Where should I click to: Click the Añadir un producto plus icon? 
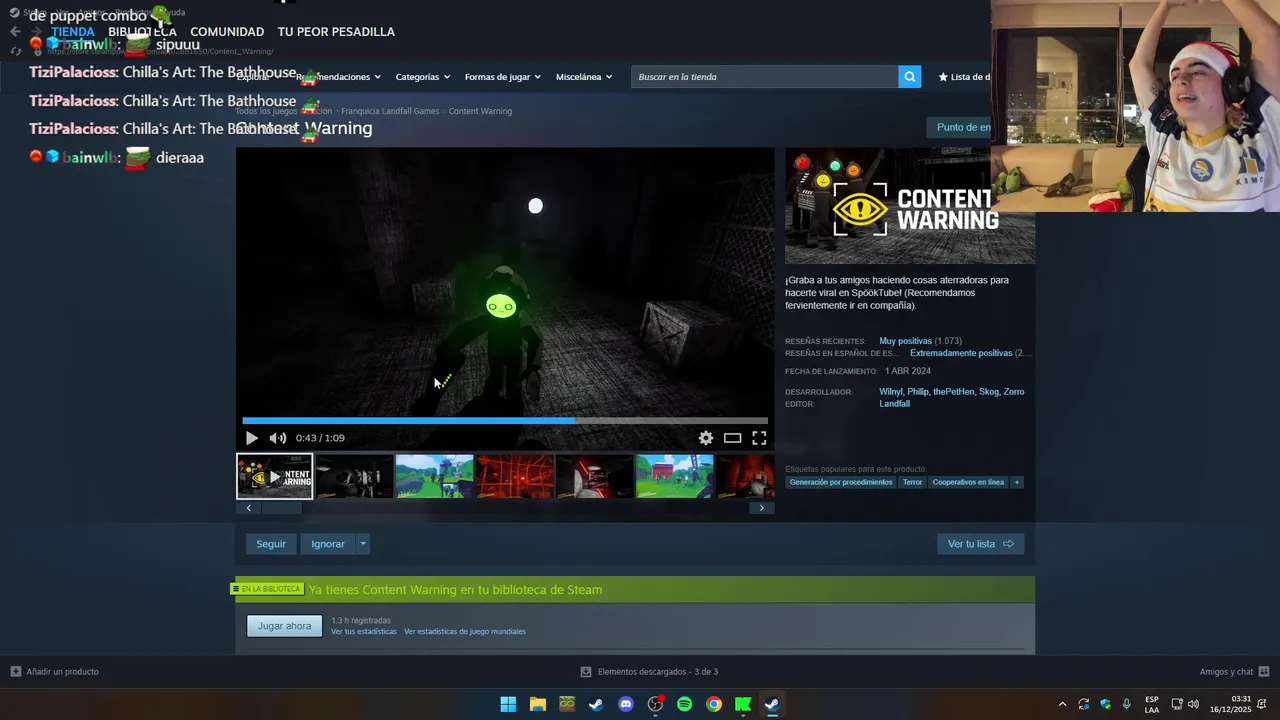[x=15, y=672]
